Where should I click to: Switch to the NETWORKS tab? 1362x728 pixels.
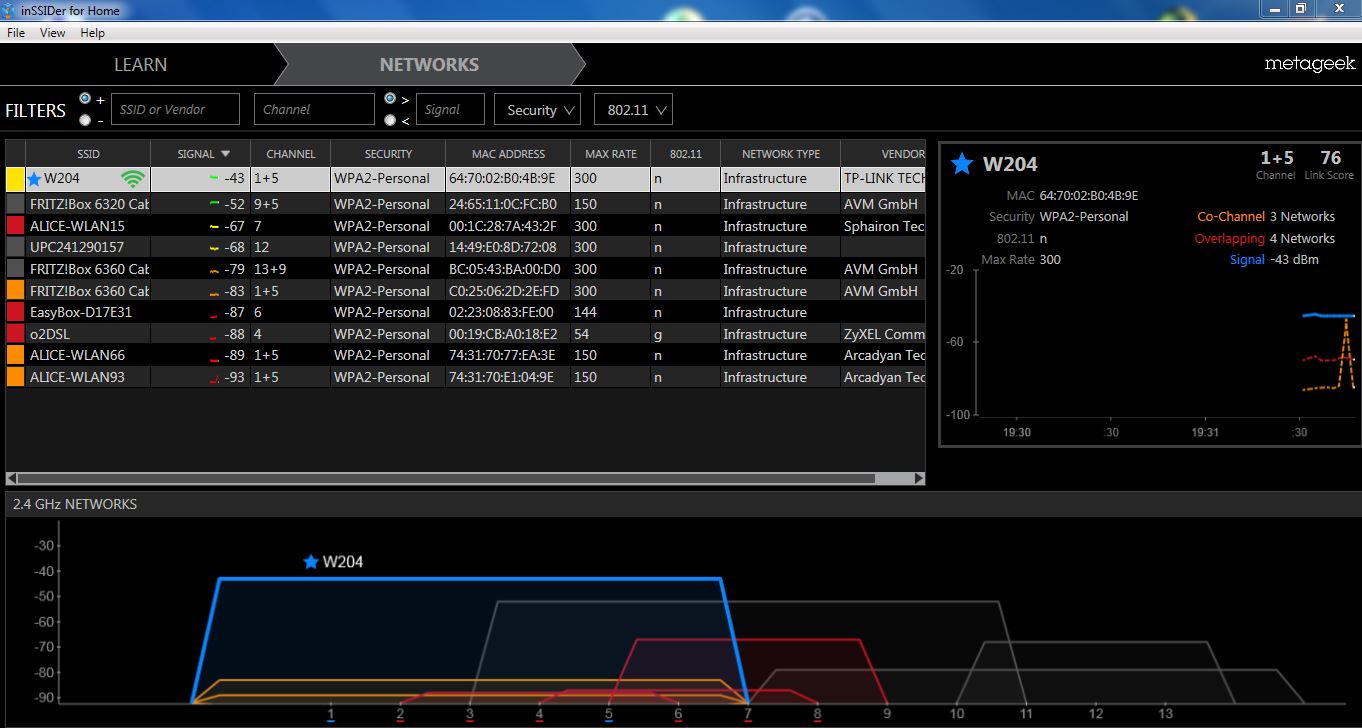point(429,64)
